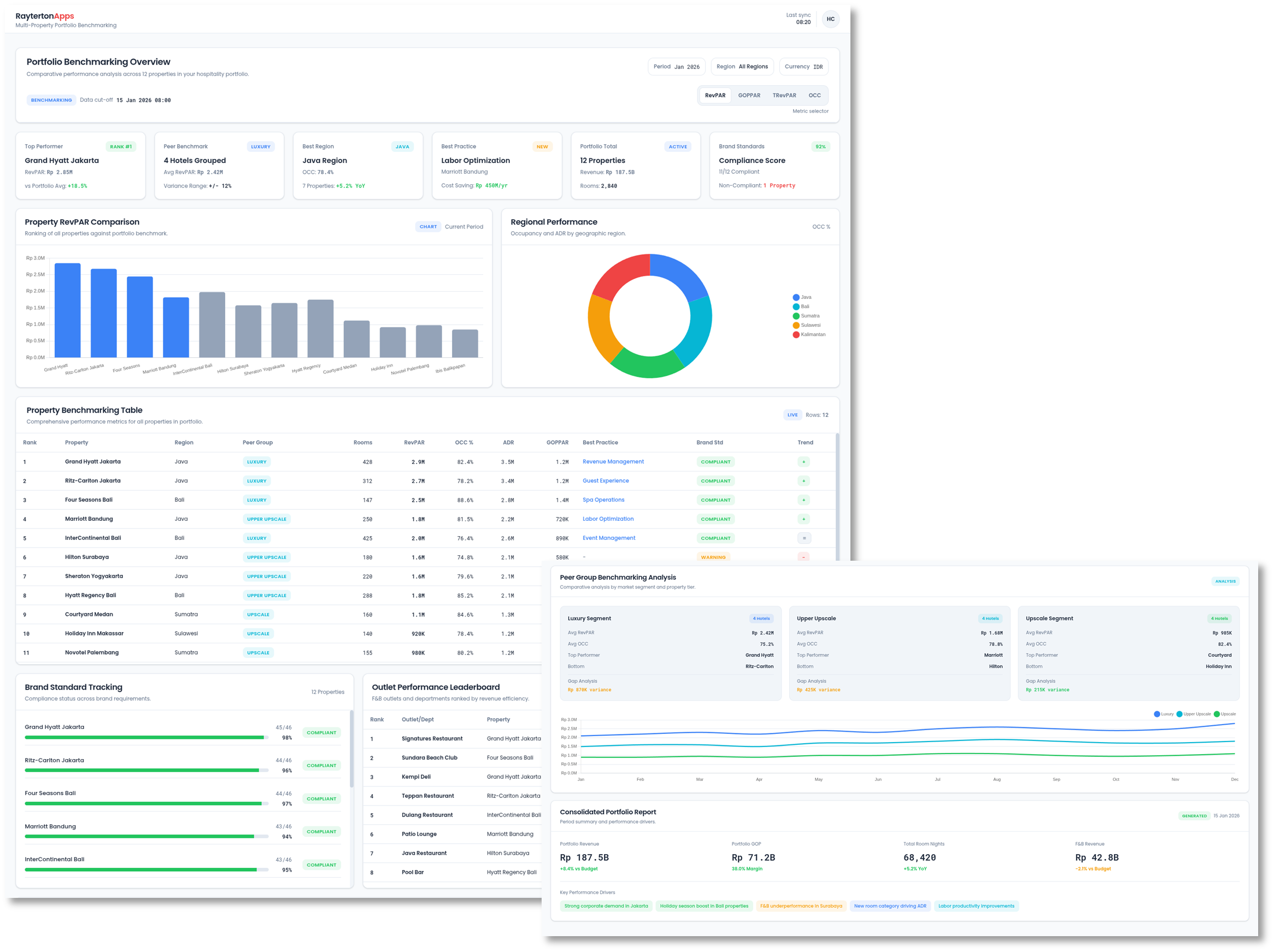Toggle the Upscale series in the peer trend legend
1274x952 pixels.
[x=1225, y=714]
